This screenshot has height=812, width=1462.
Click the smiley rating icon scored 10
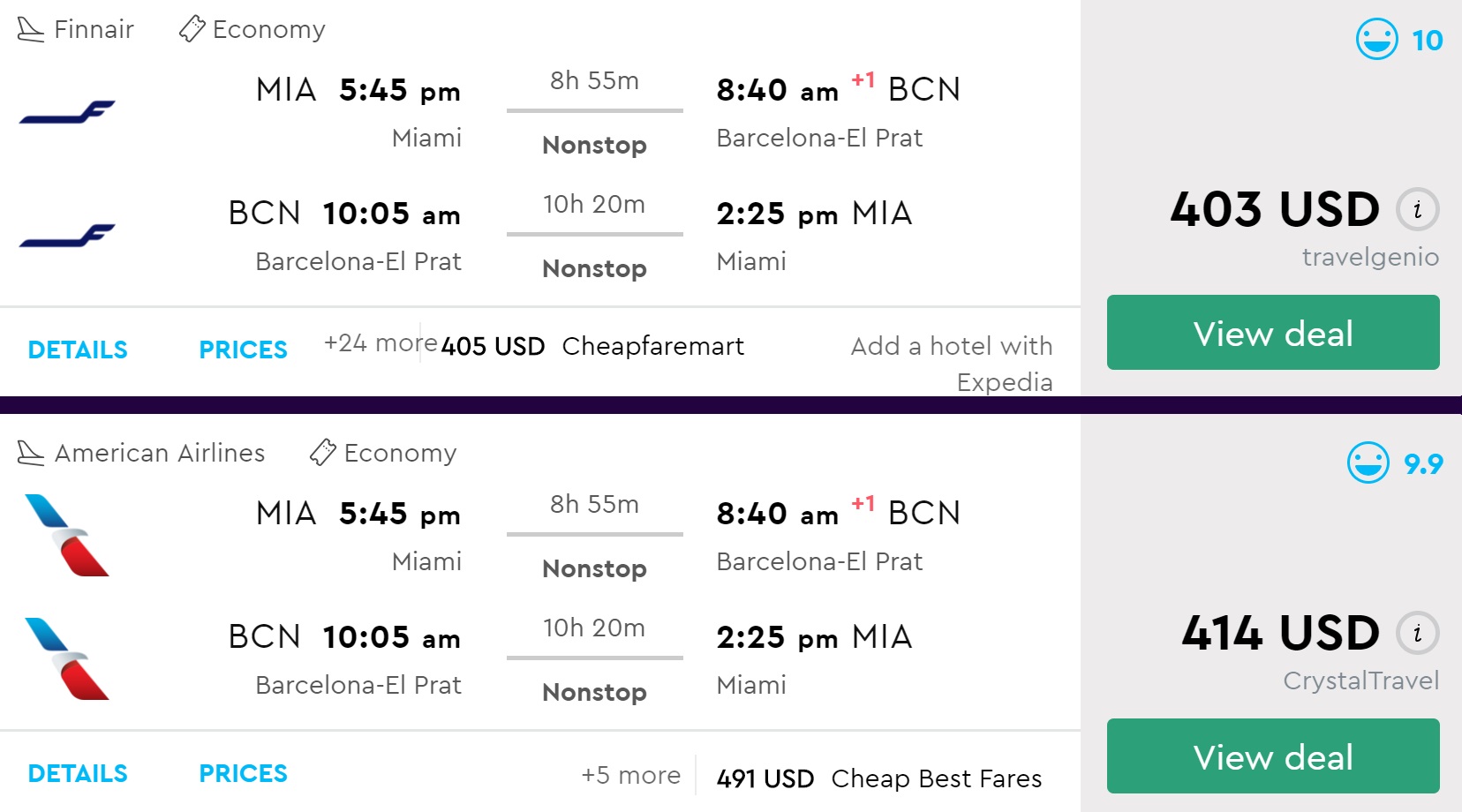pyautogui.click(x=1376, y=40)
